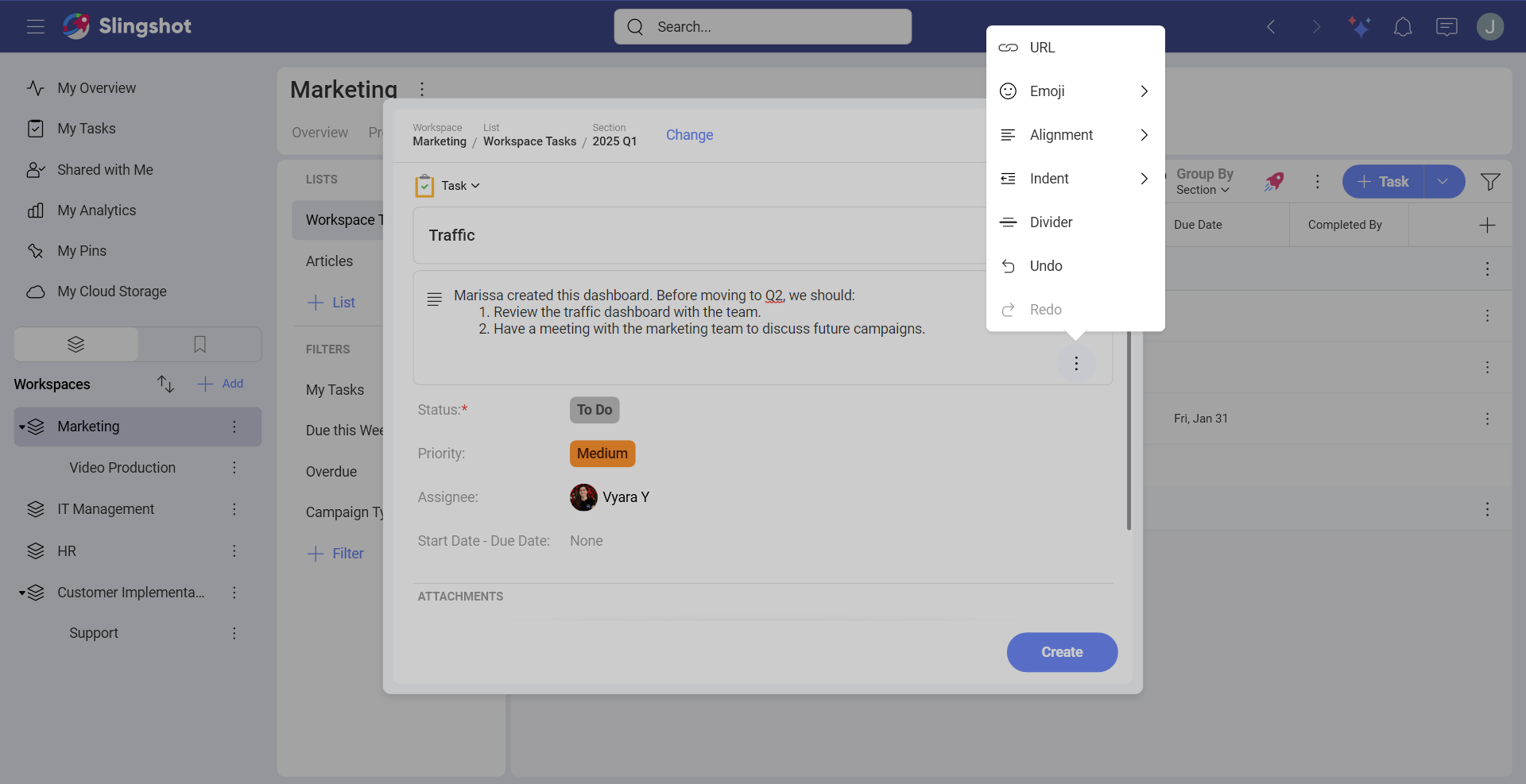
Task: Select the IT Management workspace
Action: 106,509
